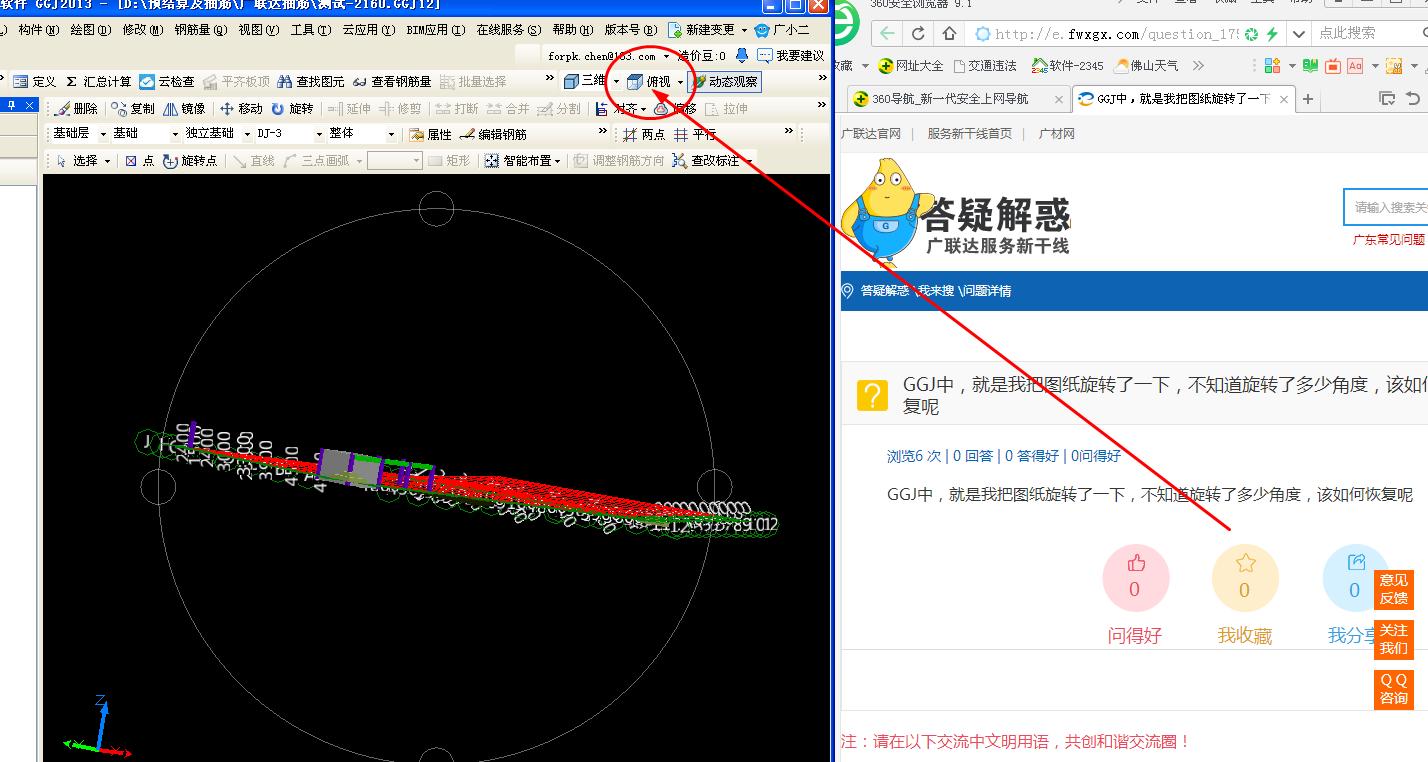Click 问得好 thumbs-up button

tap(1135, 578)
